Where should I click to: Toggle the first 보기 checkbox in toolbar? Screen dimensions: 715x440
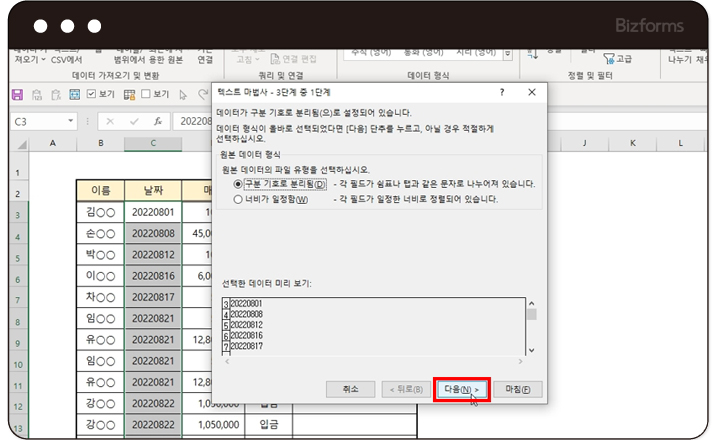93,94
